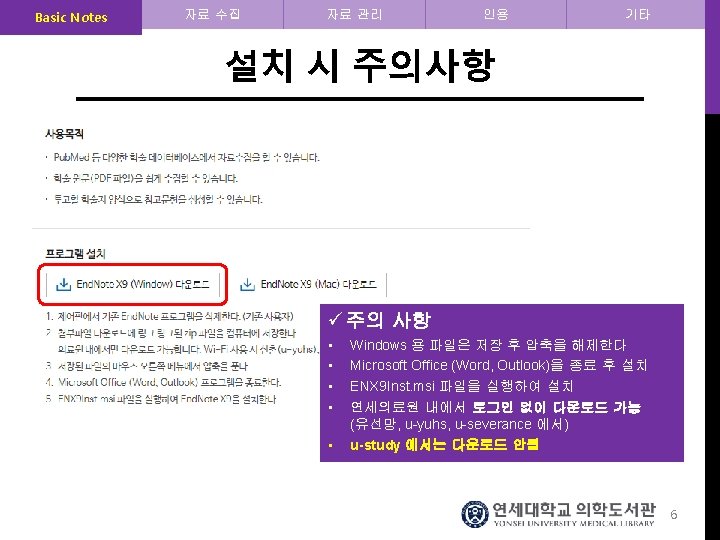Click the 연세대학교 의학도서관 footer text

(574, 510)
